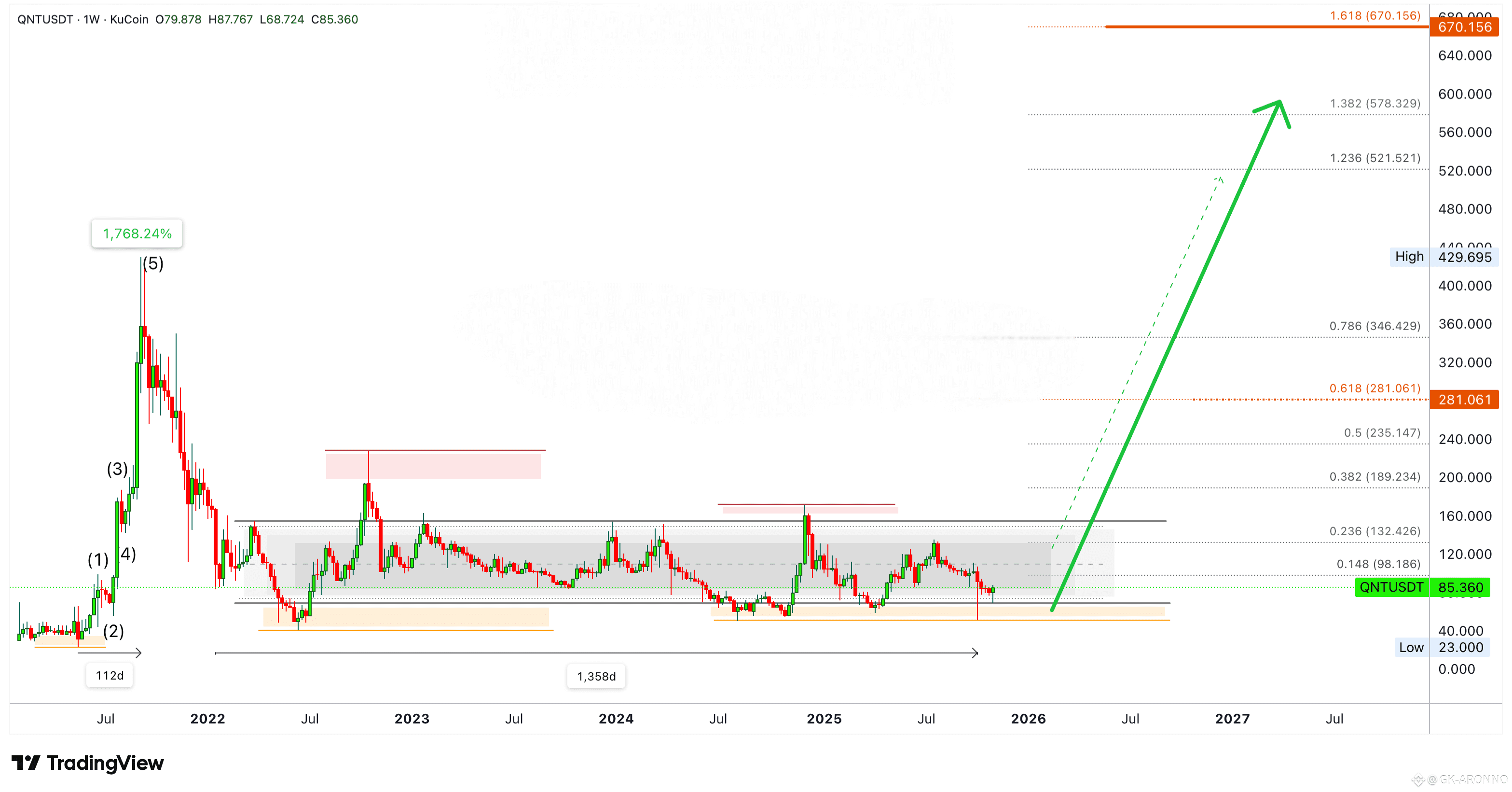The height and width of the screenshot is (792, 1512).
Task: Select the 112d duration label
Action: pyautogui.click(x=110, y=675)
